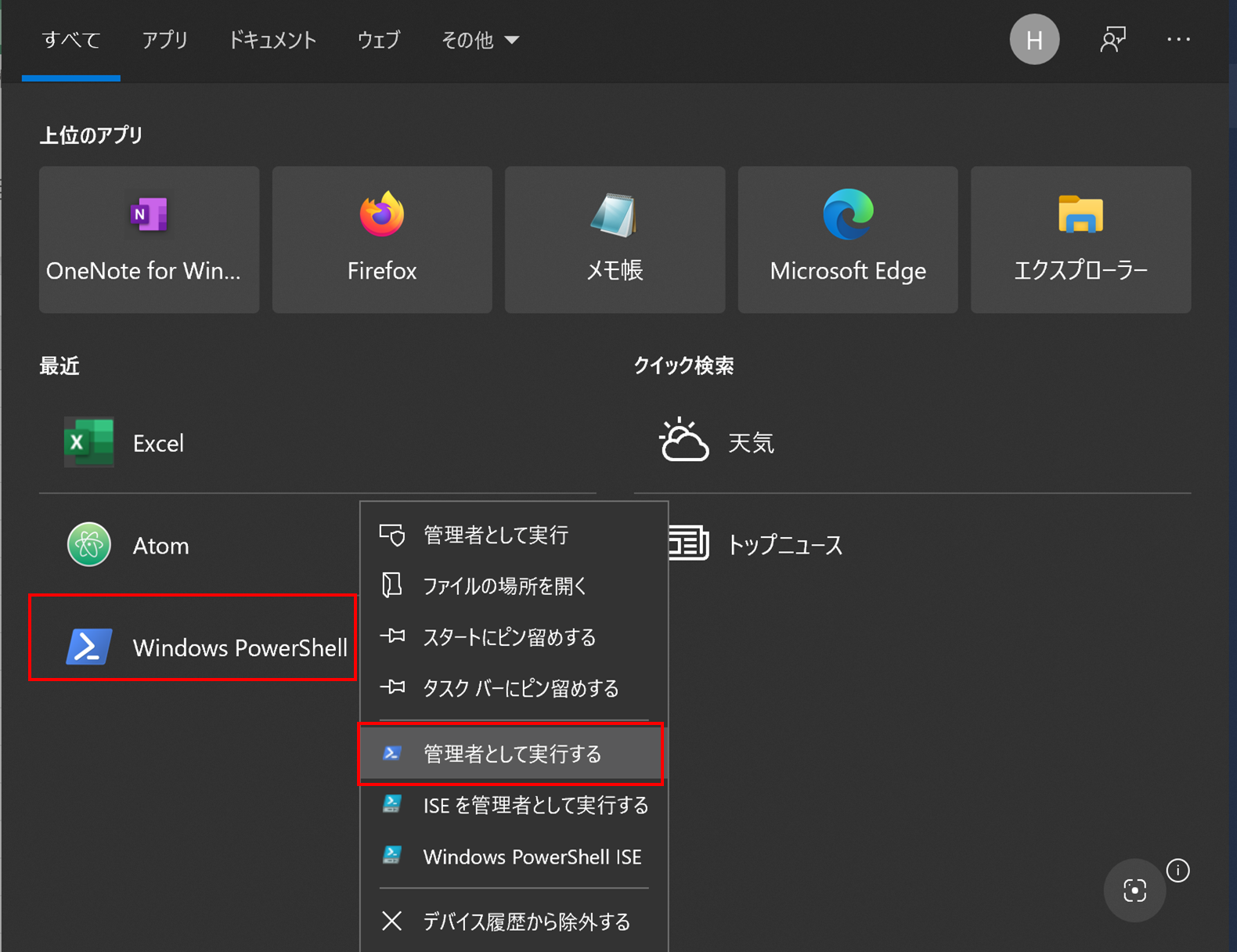Screen dimensions: 1237x952
Task: Switch to the ウェブ tab
Action: (379, 40)
